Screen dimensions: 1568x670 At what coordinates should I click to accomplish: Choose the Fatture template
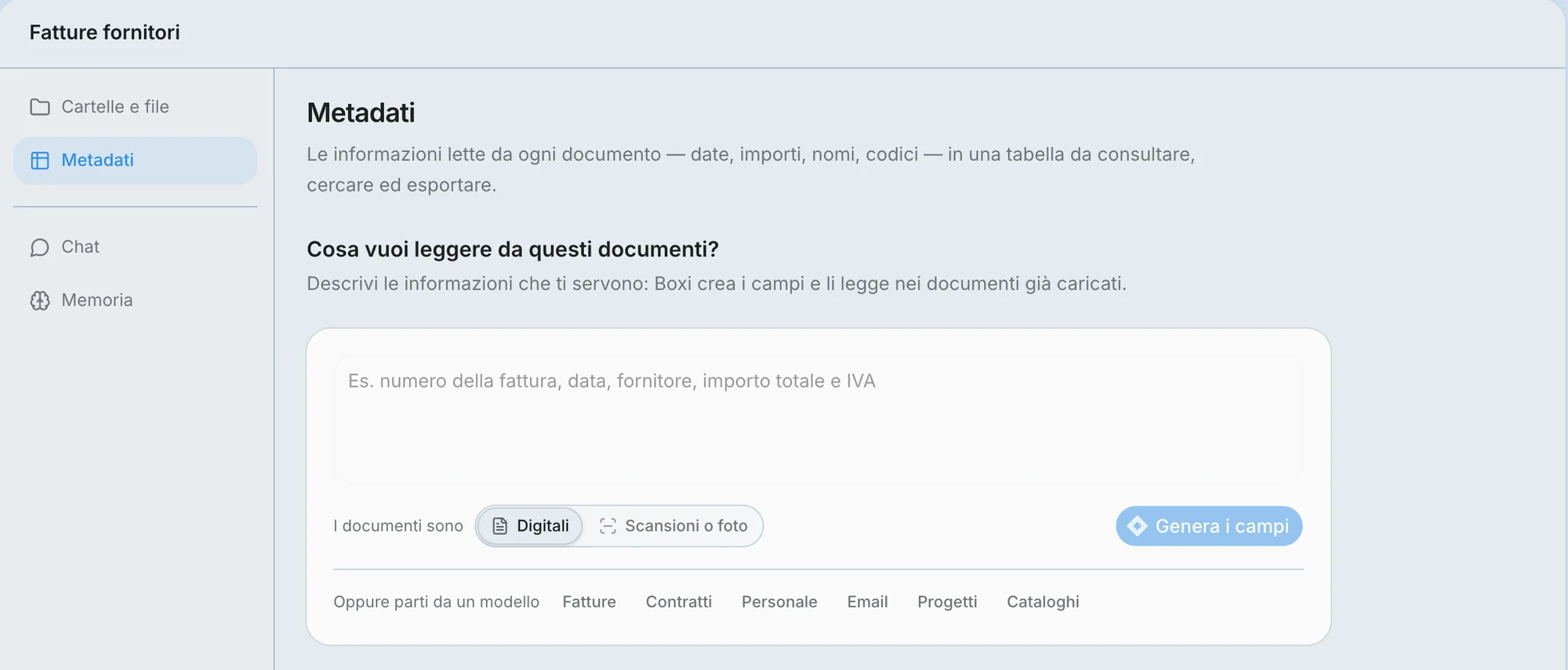tap(590, 602)
